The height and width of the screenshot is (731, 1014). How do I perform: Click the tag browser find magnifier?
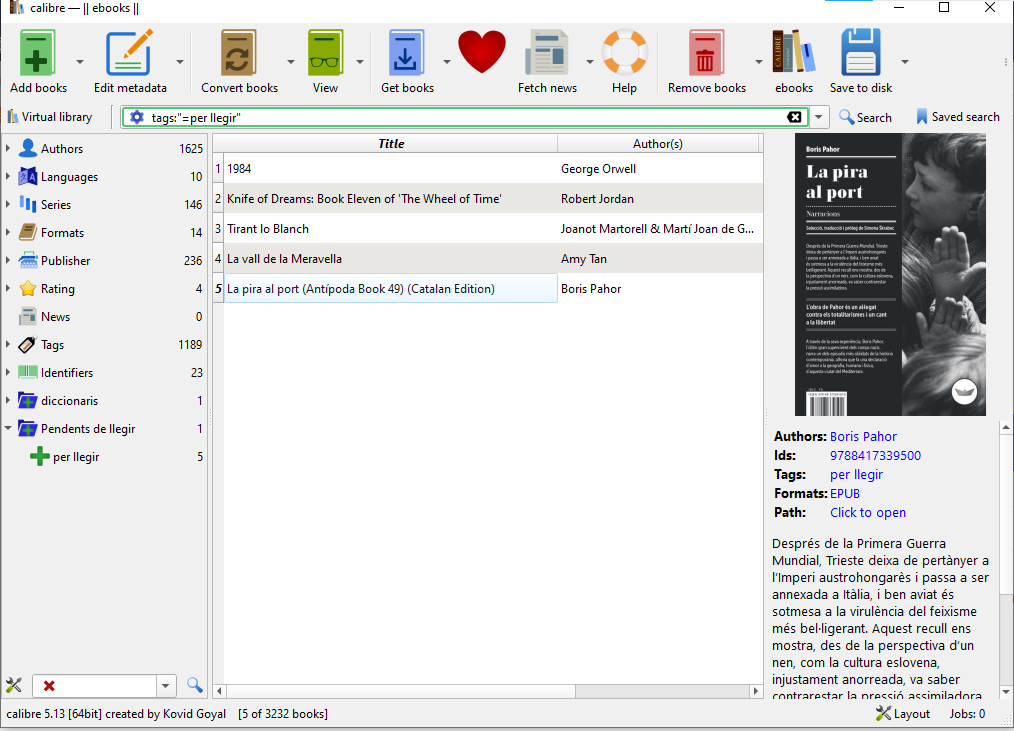click(194, 685)
